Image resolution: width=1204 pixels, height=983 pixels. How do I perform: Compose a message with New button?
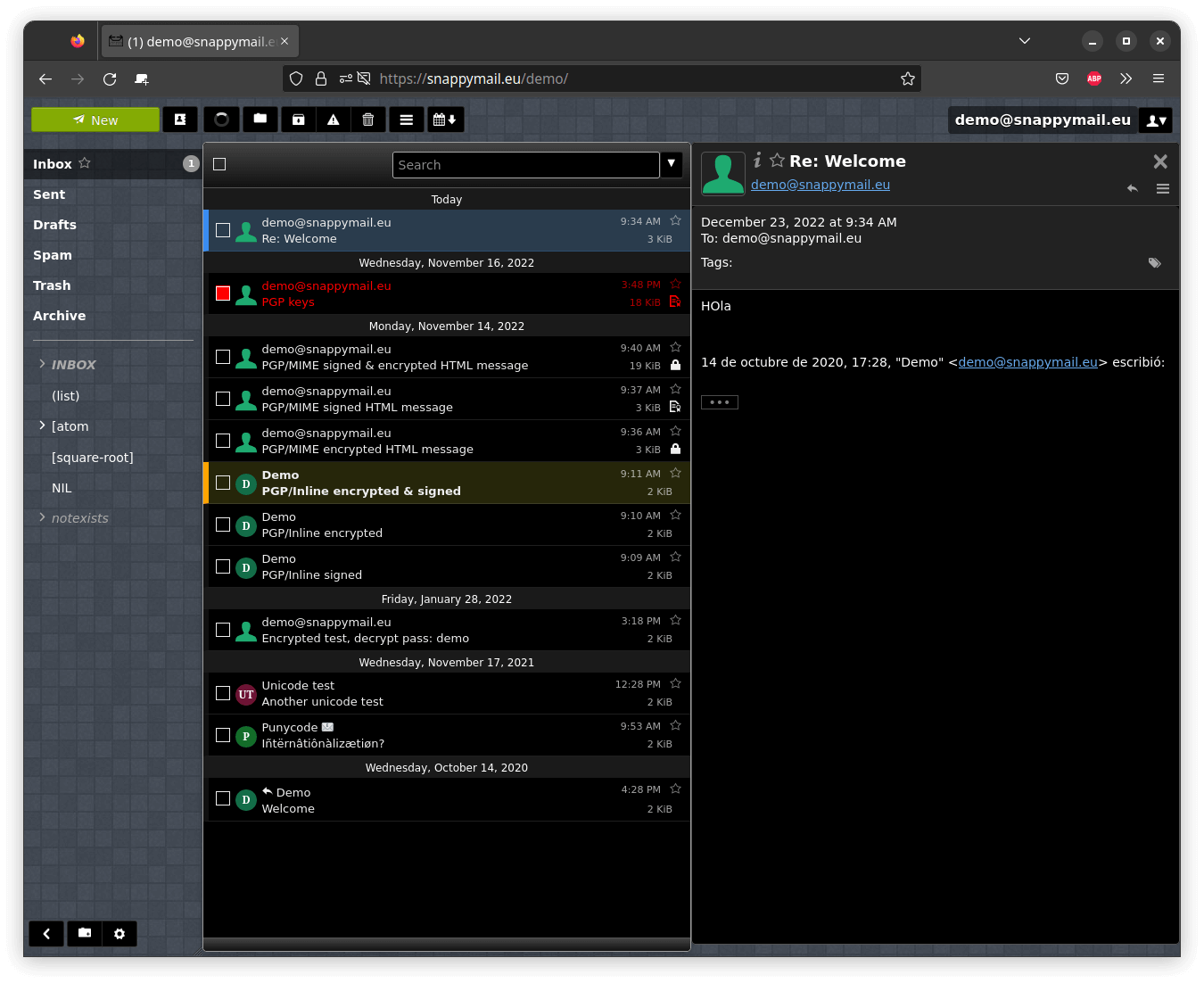95,120
